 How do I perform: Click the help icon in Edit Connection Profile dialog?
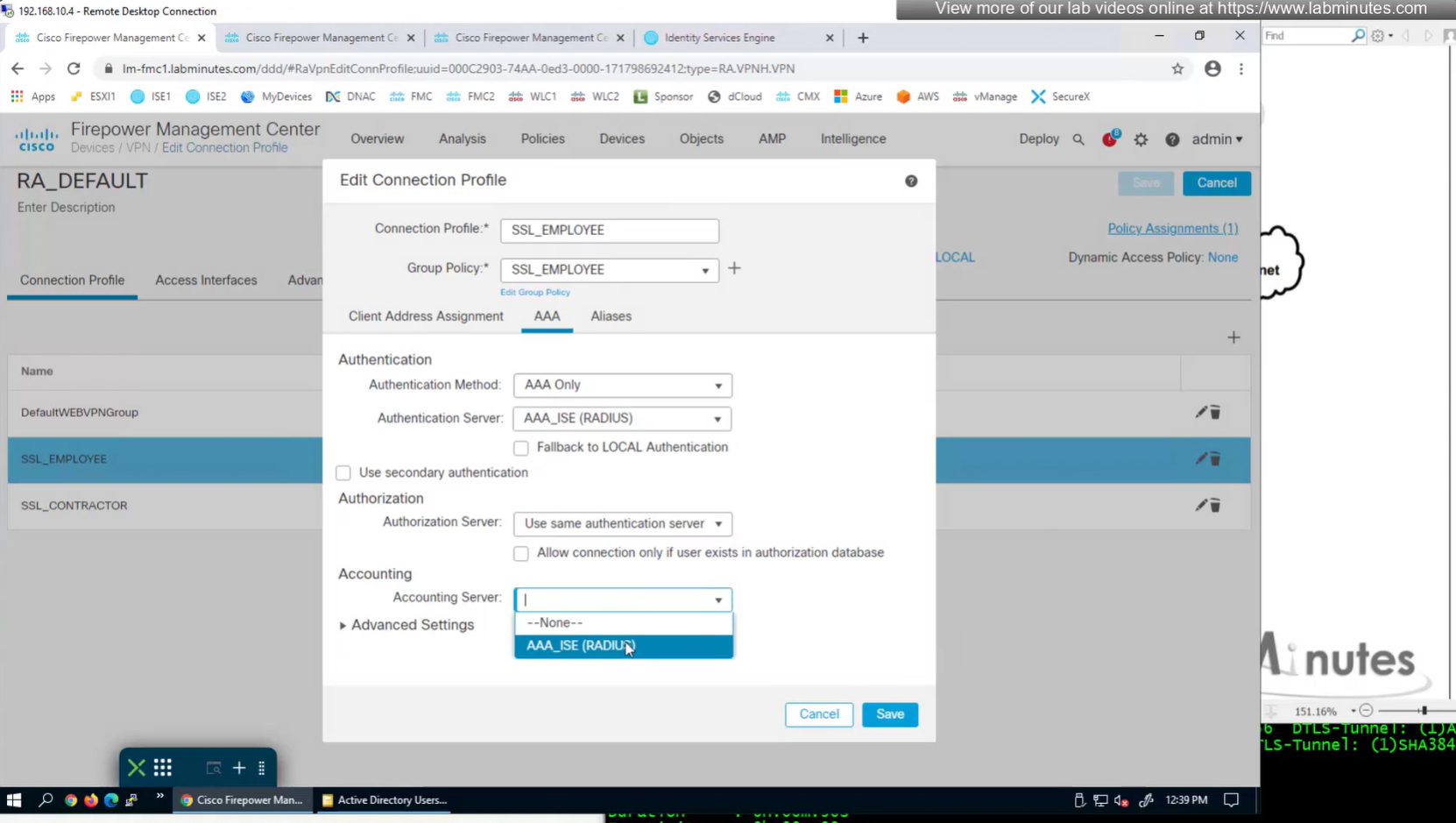tap(911, 181)
